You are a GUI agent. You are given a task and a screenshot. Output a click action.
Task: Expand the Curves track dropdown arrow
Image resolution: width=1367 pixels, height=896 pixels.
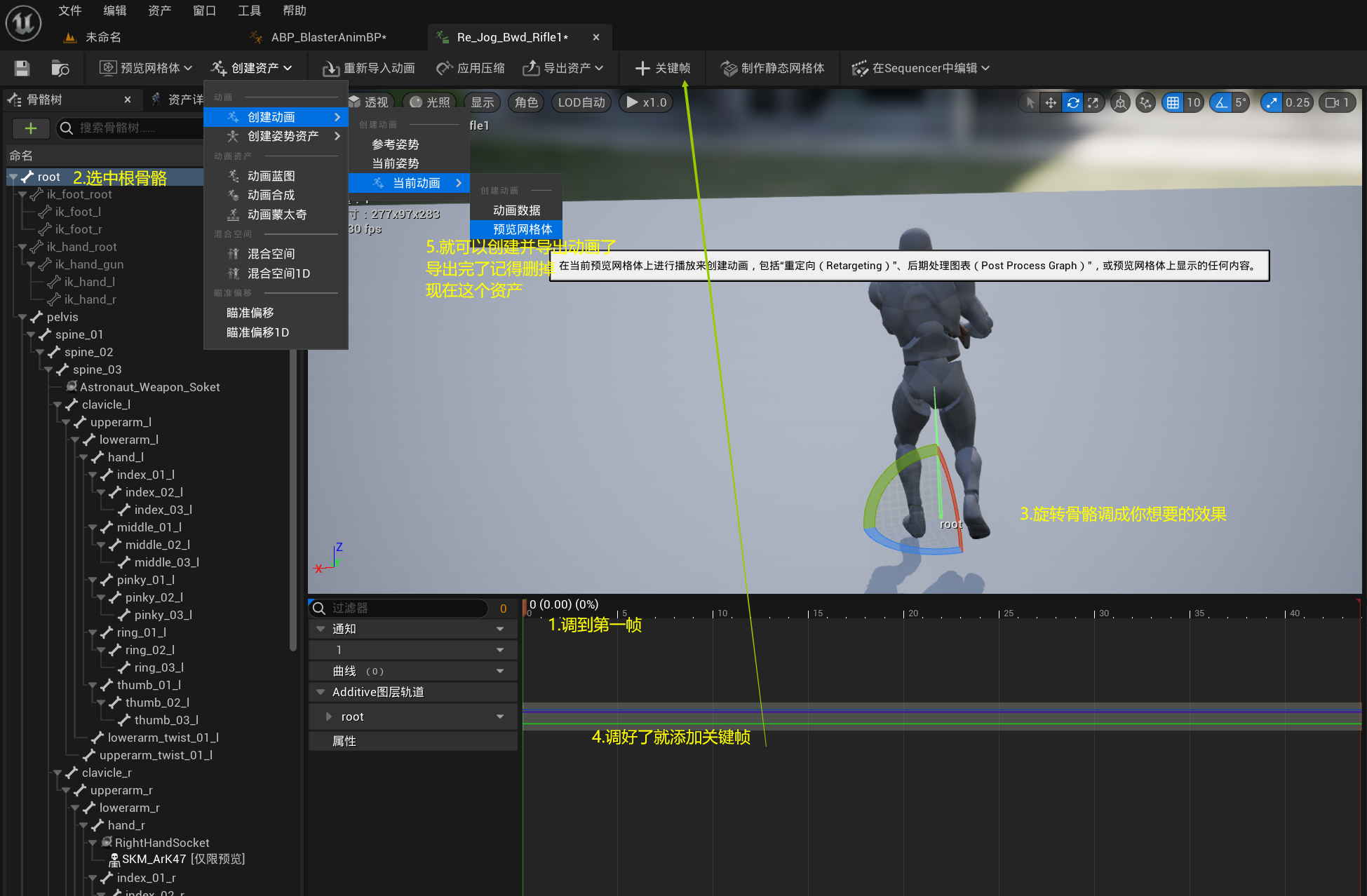point(500,671)
